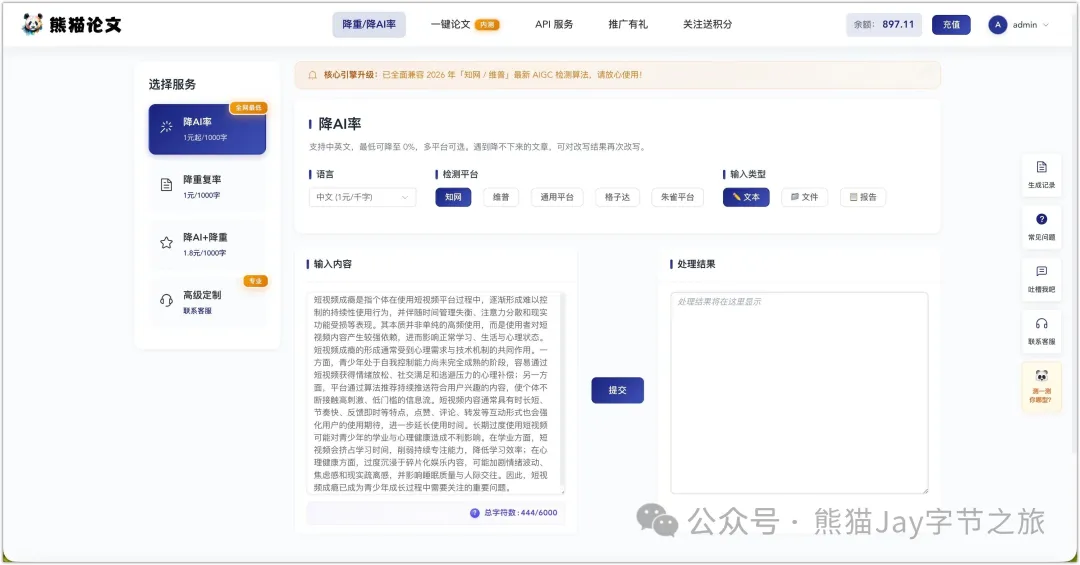1080x565 pixels.
Task: Open API 服务 navigation item
Action: point(554,24)
